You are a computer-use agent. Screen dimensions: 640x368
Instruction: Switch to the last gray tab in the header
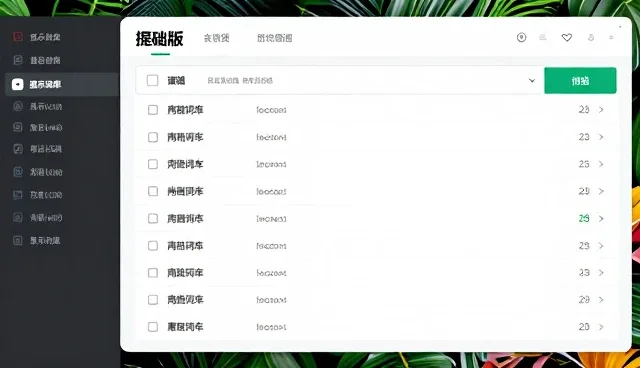pos(274,38)
